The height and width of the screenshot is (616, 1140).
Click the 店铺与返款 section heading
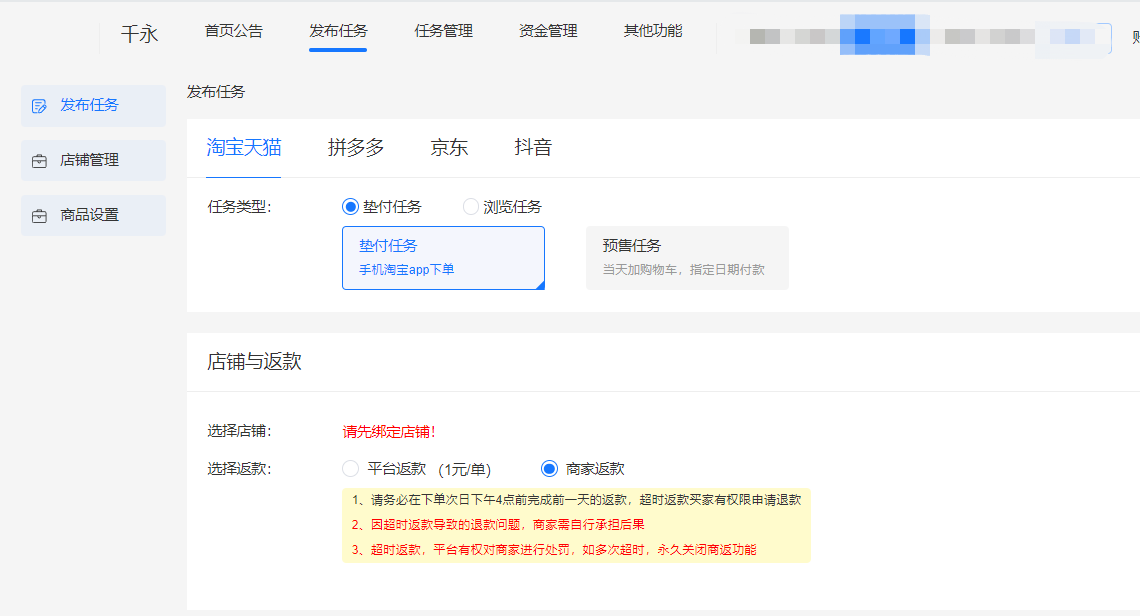click(x=254, y=362)
